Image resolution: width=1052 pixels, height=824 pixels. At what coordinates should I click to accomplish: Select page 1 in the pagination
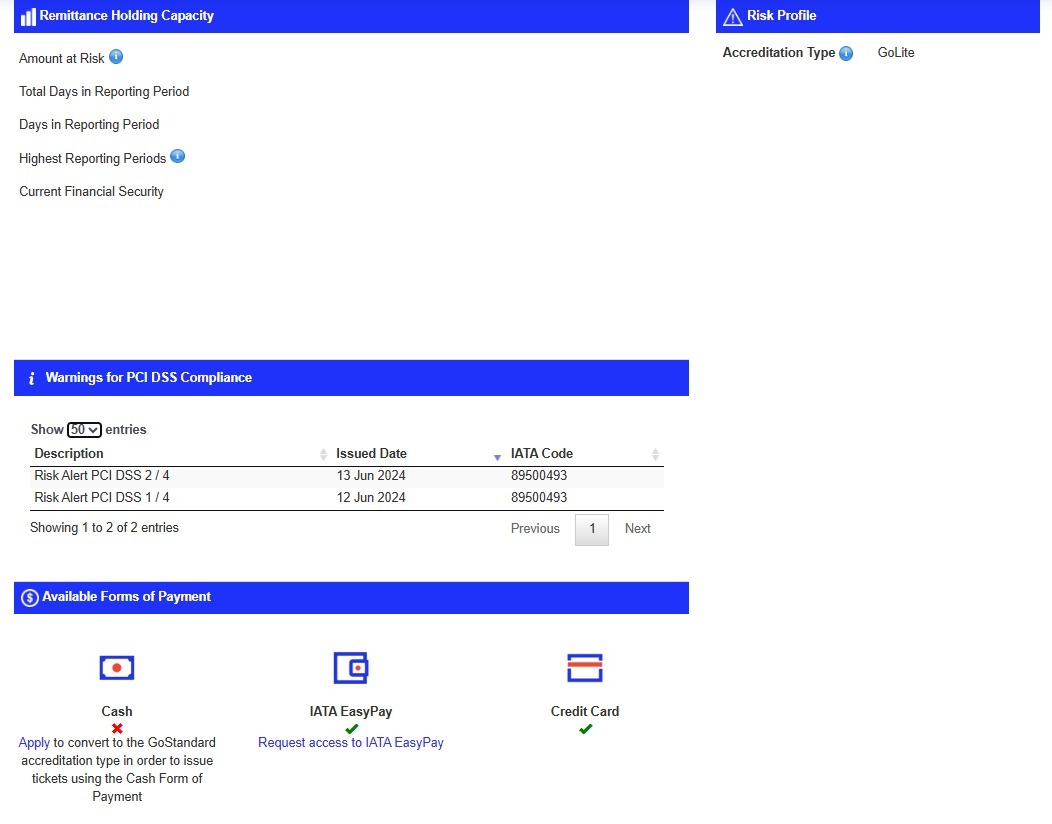(x=592, y=529)
